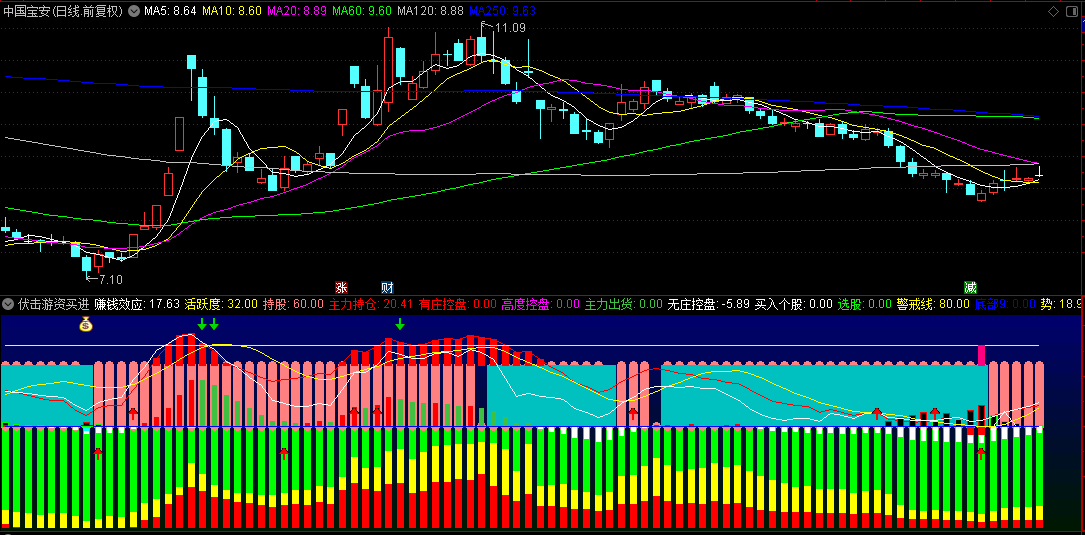The height and width of the screenshot is (535, 1085).
Task: Select the MA250: 9.63 label
Action: click(502, 11)
